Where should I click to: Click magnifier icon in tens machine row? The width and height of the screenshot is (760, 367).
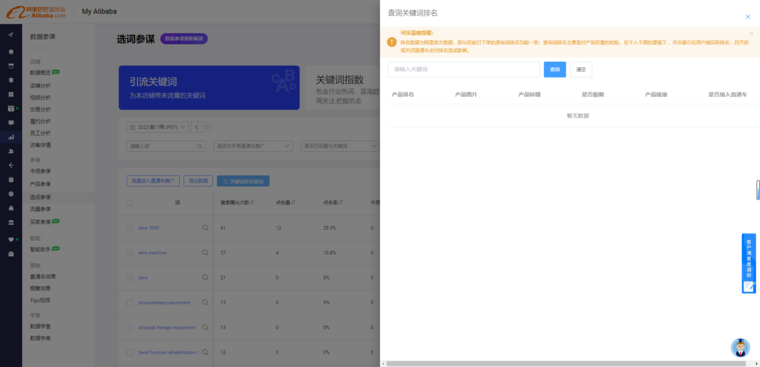[x=205, y=253]
